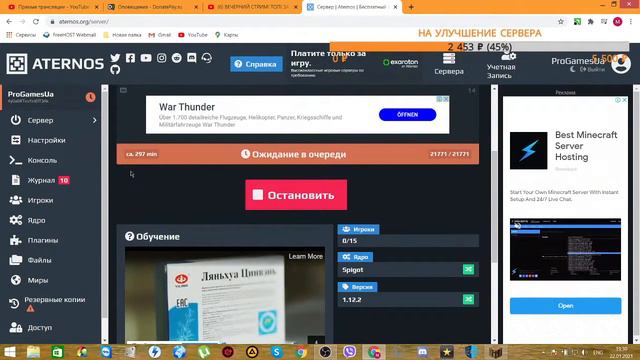This screenshot has height=360, width=640.
Task: Open the YouTube bookmark
Action: (x=193, y=35)
